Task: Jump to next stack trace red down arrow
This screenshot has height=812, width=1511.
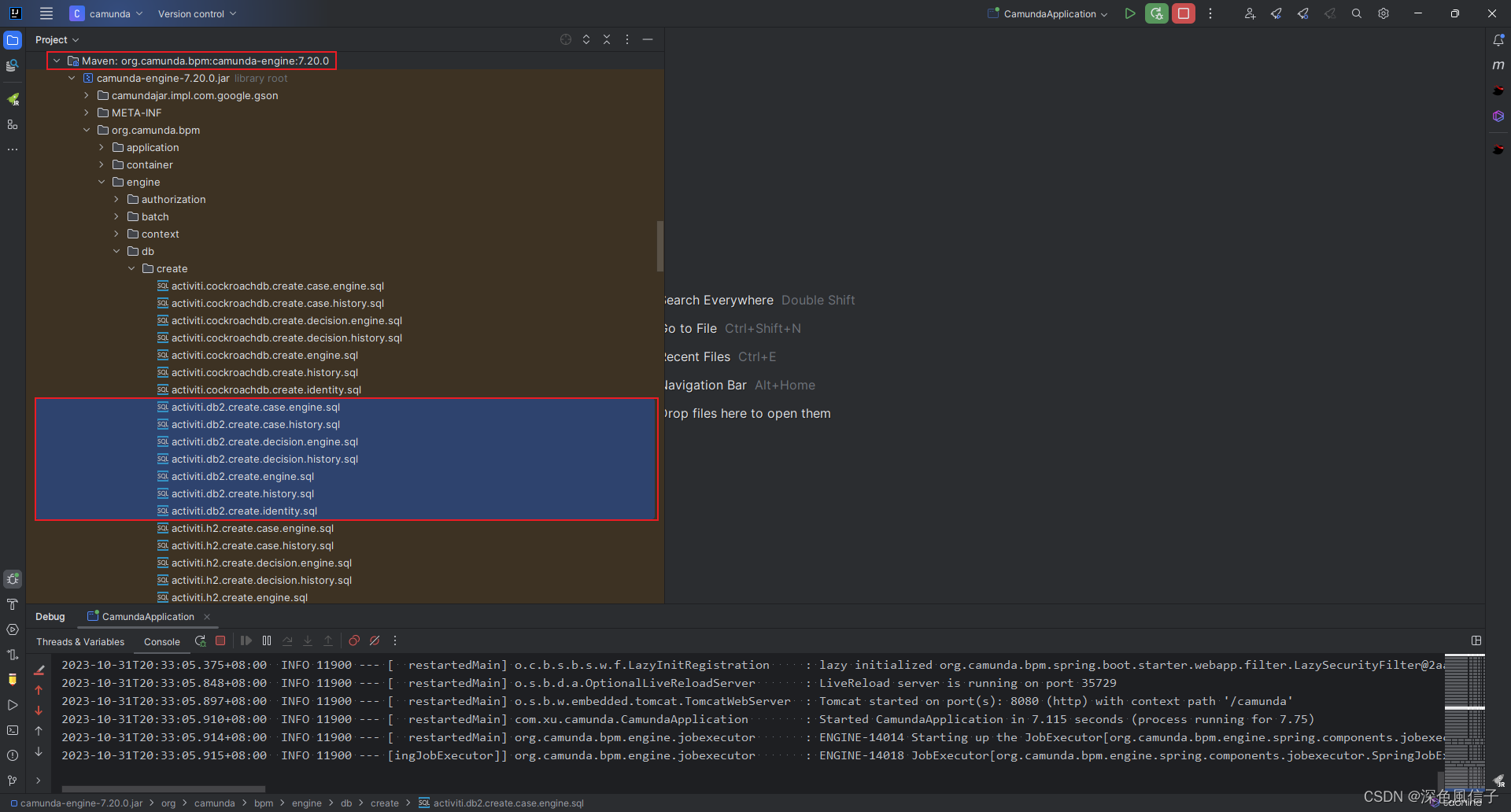Action: (39, 710)
